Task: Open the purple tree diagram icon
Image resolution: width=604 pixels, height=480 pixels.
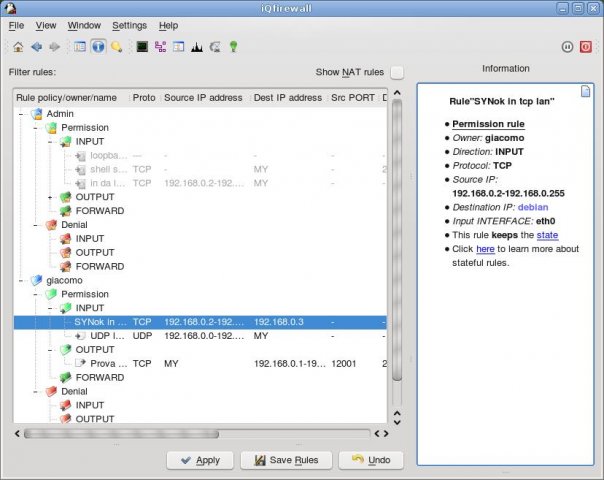Action: pyautogui.click(x=160, y=47)
